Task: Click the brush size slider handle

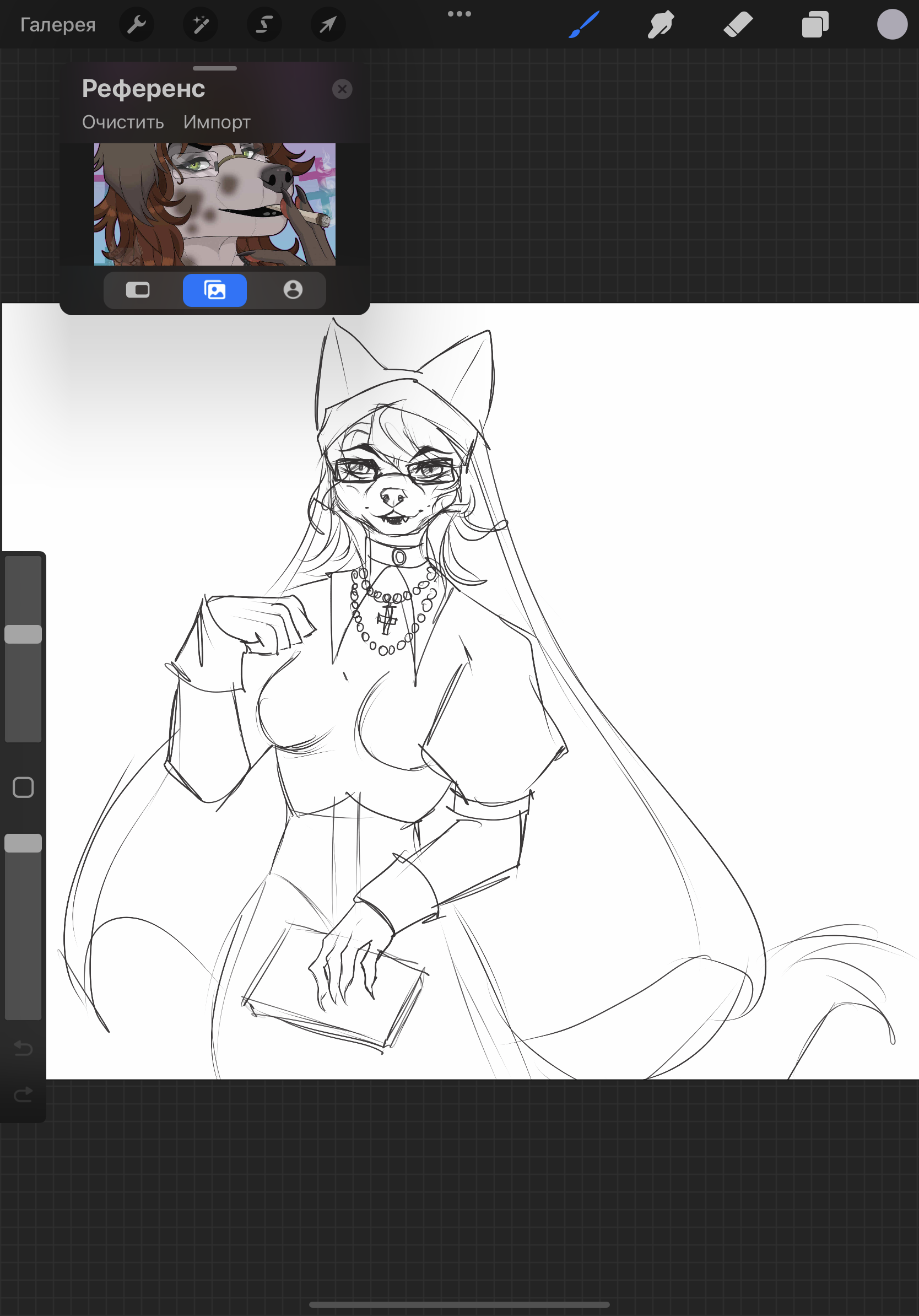Action: (x=23, y=634)
